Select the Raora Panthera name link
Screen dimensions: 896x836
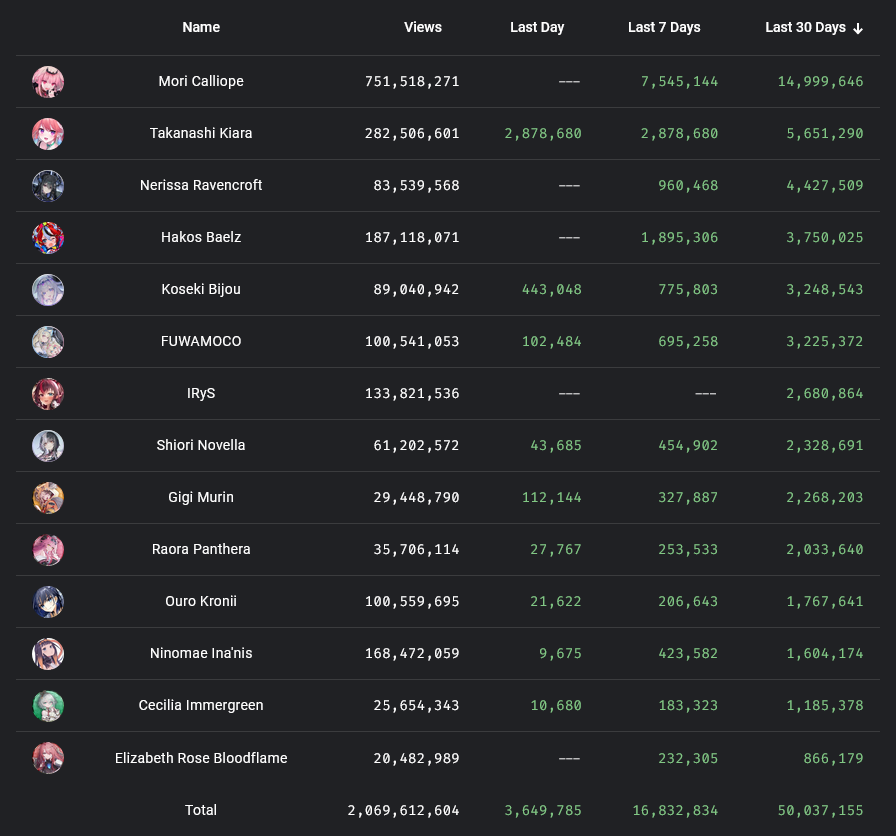click(201, 550)
